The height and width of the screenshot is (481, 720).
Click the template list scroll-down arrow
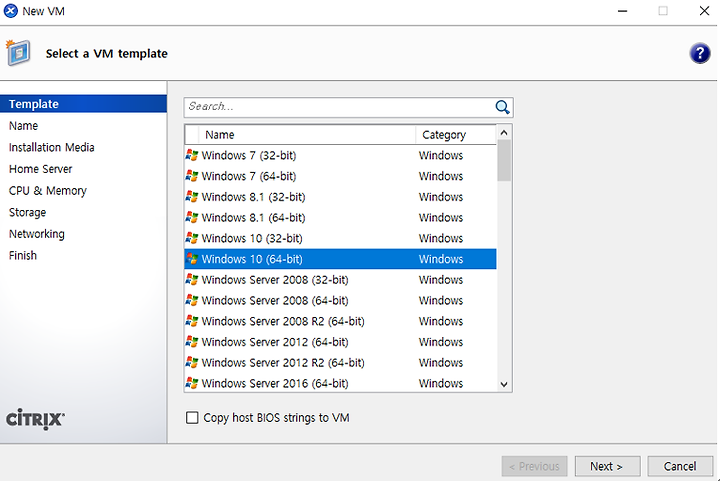(x=504, y=384)
